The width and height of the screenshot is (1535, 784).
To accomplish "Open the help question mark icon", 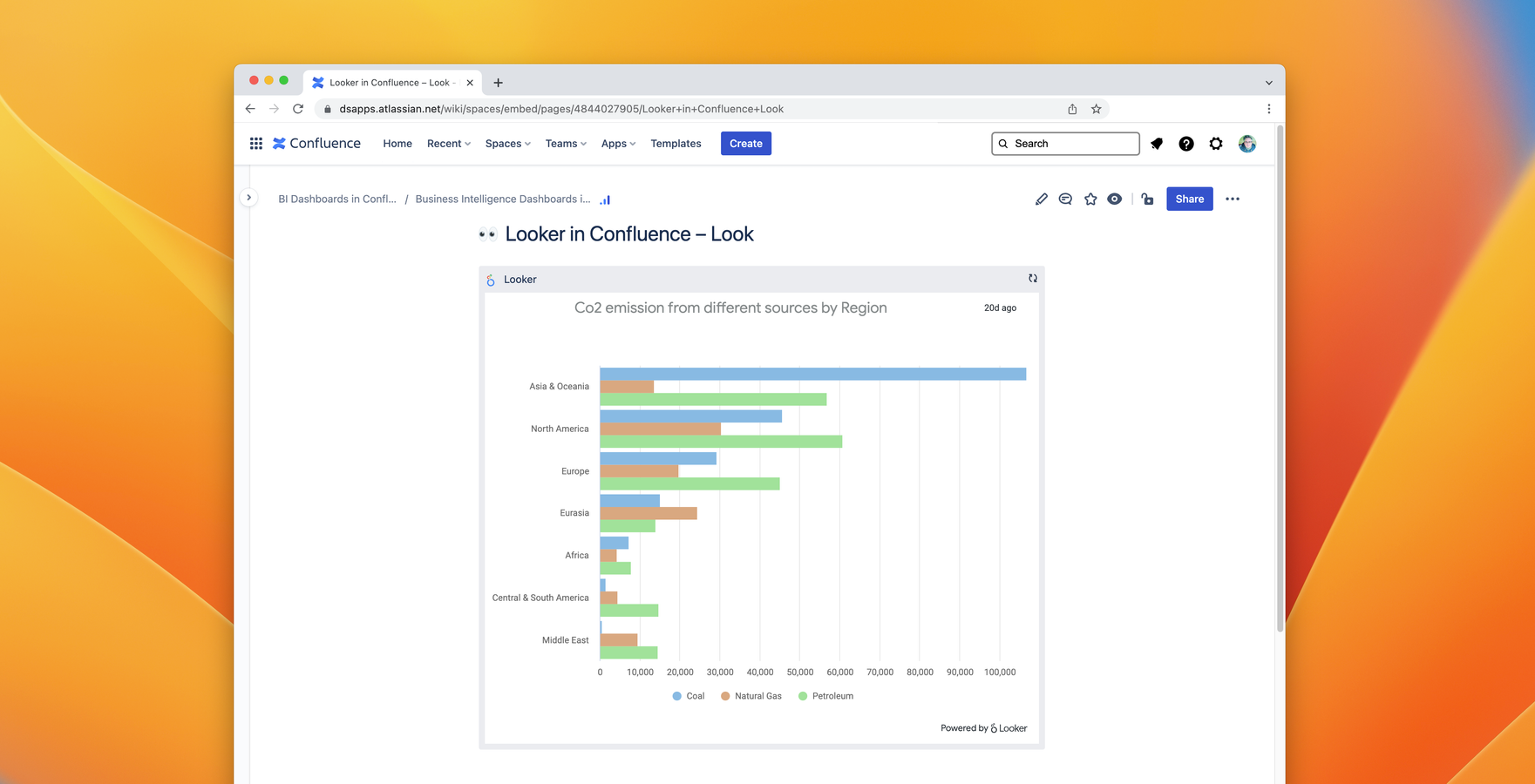I will [1186, 144].
